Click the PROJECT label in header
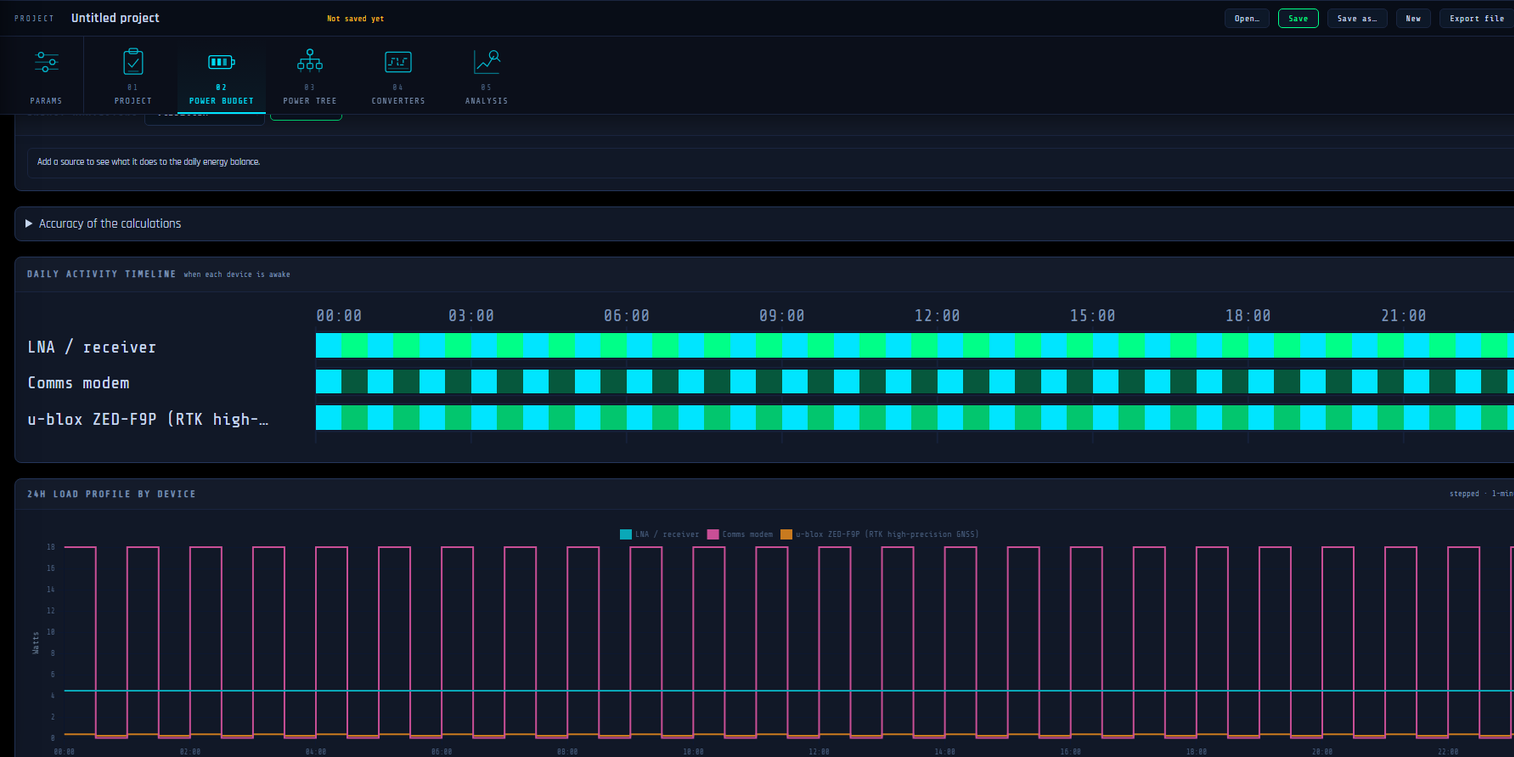The width and height of the screenshot is (1514, 757). pyautogui.click(x=34, y=19)
